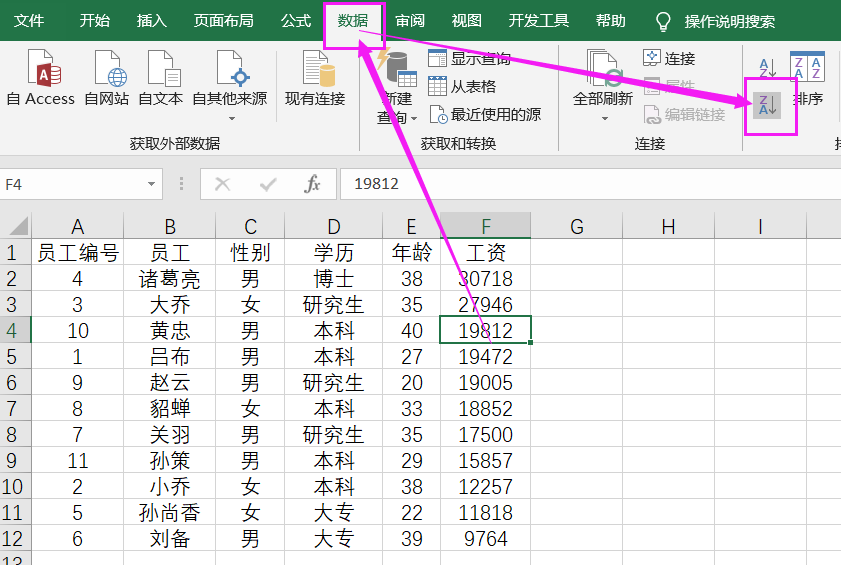
Task: Open 现有连接 (Existing Connections)
Action: click(x=315, y=78)
